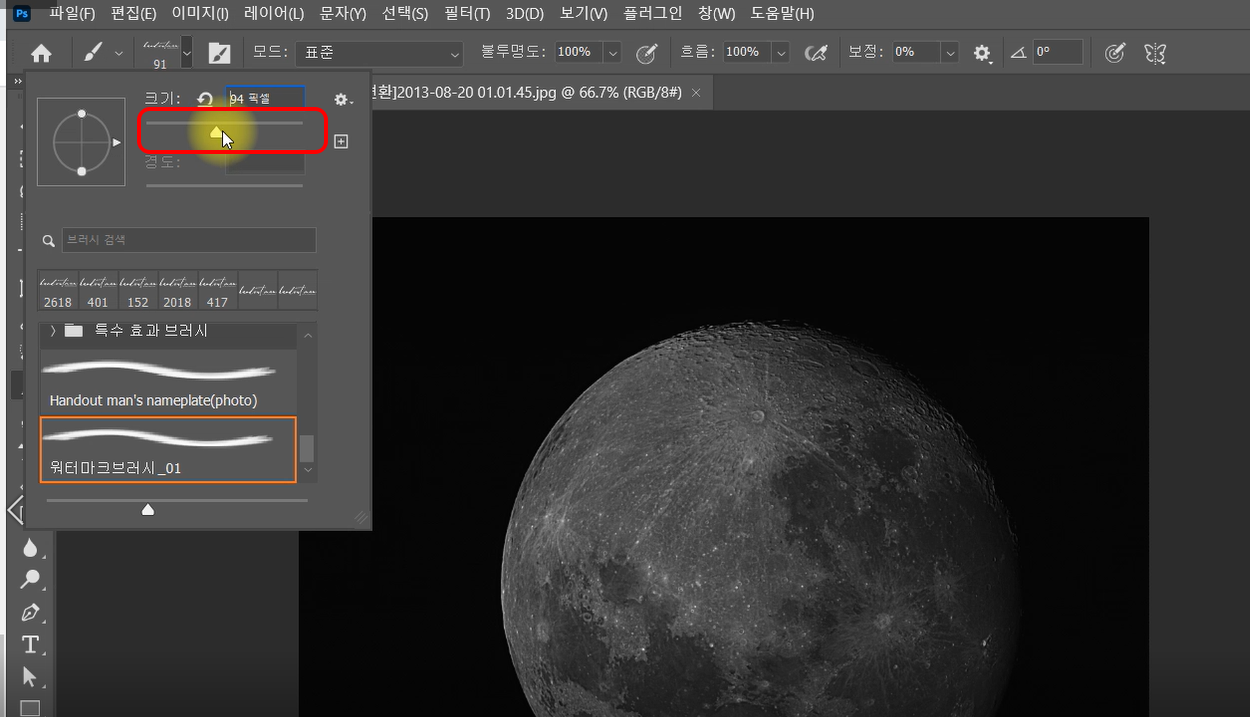Click the brush angle 0° field
1250x717 pixels.
point(1059,52)
